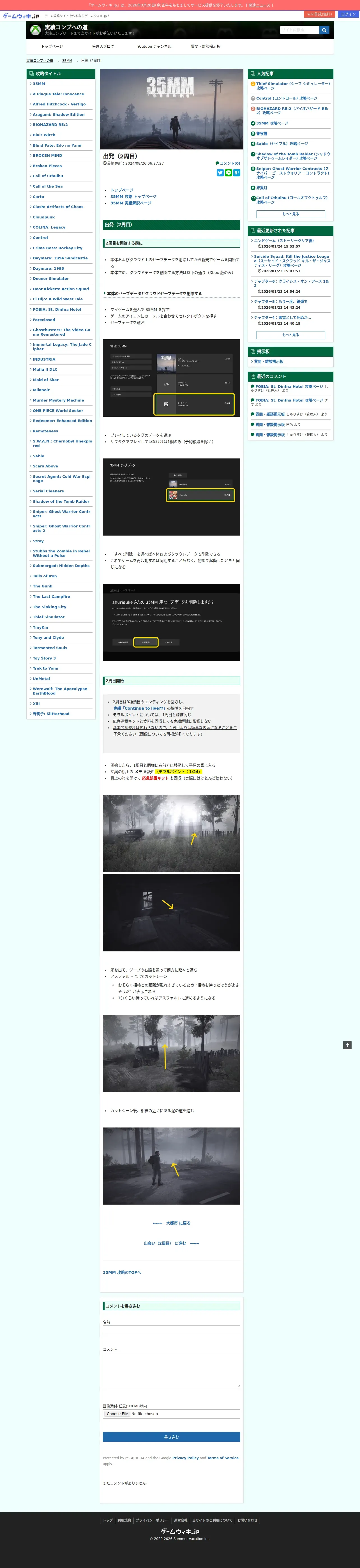Open Sable (セイブル) 攻略ページ popular link

[x=281, y=144]
